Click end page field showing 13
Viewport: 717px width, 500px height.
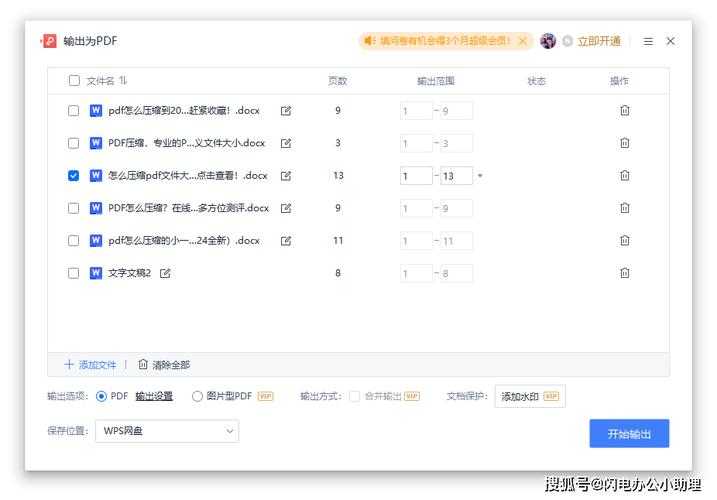point(456,176)
